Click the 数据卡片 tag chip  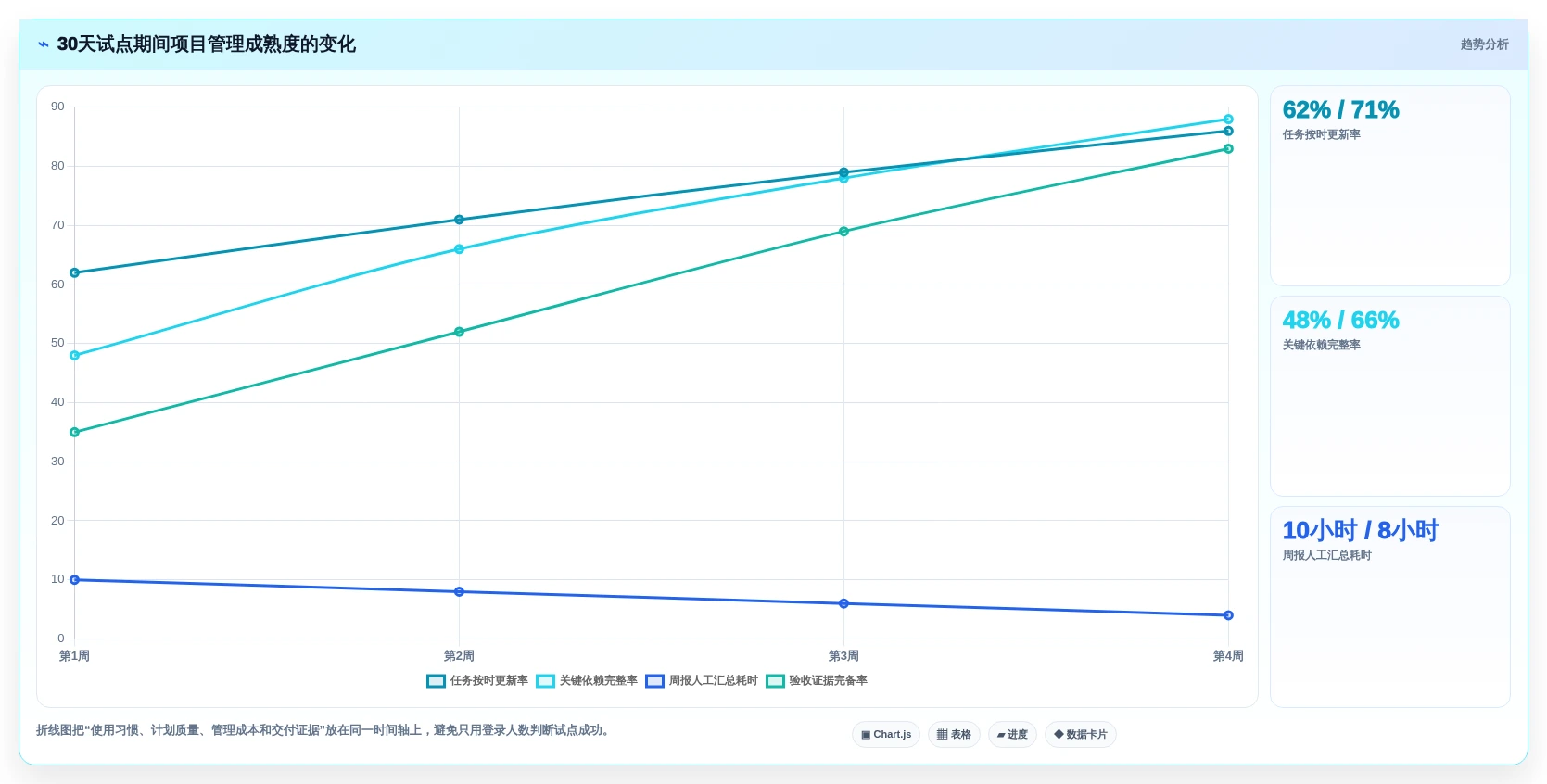[x=1081, y=735]
